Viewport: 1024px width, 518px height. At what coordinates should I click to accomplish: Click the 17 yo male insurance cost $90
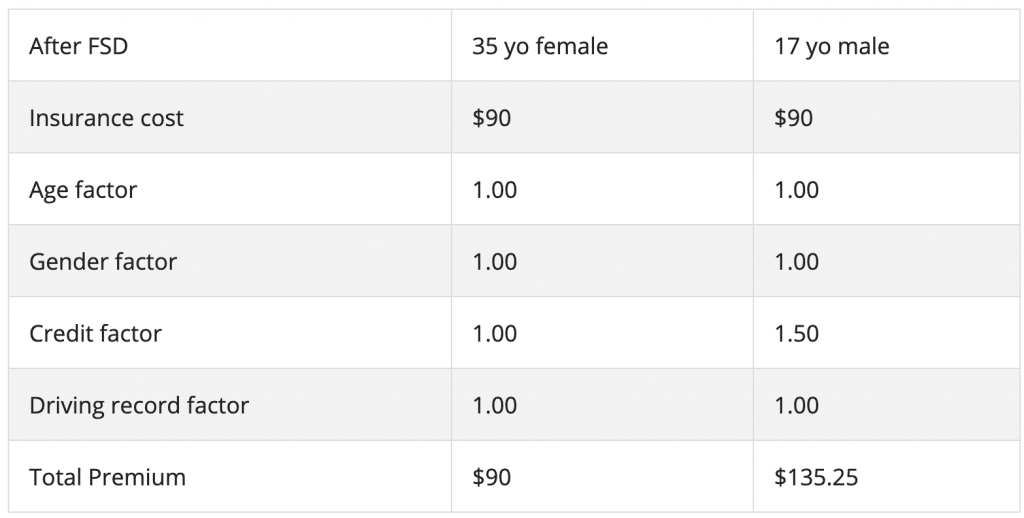point(794,118)
